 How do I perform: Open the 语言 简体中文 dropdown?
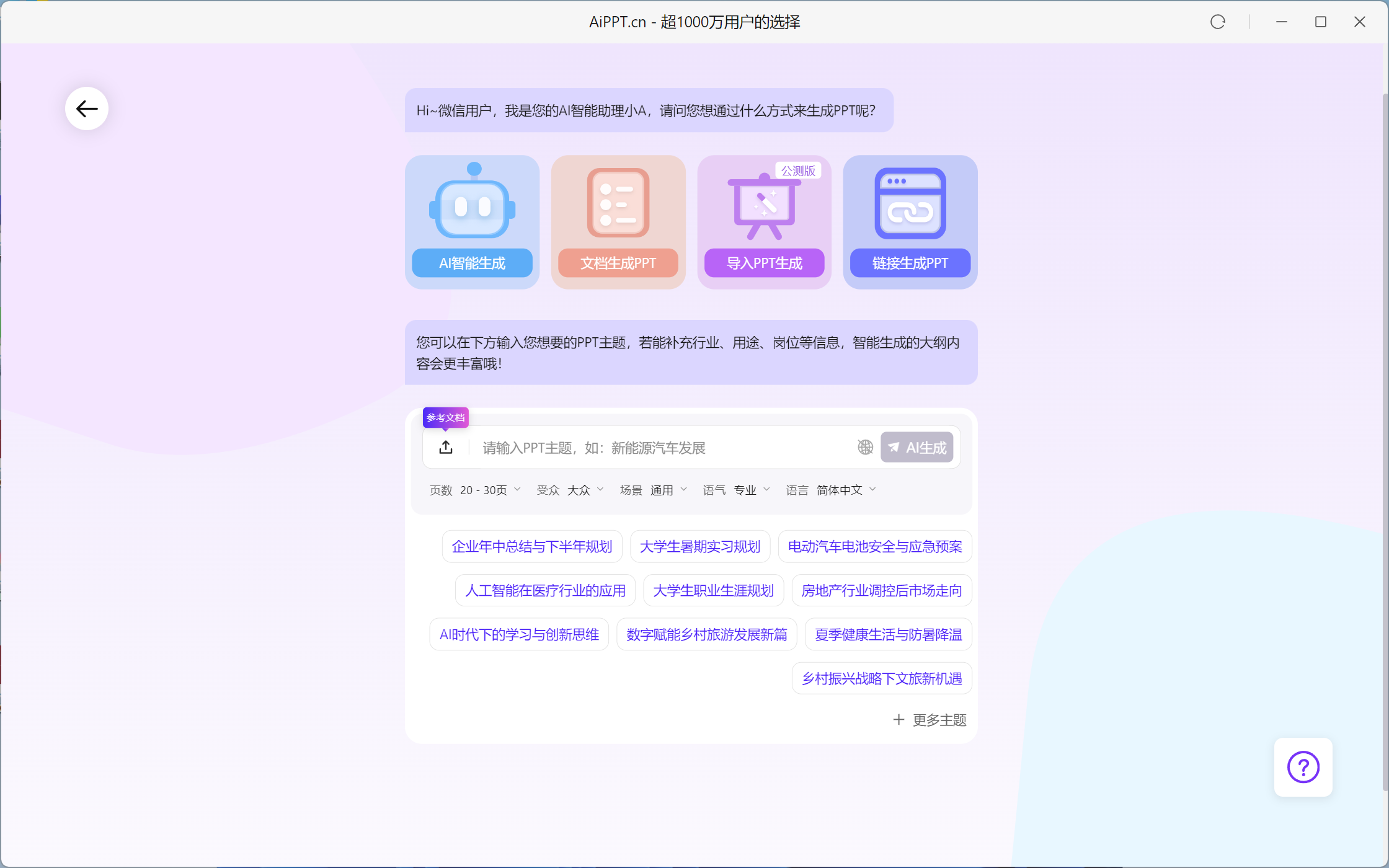pos(831,490)
